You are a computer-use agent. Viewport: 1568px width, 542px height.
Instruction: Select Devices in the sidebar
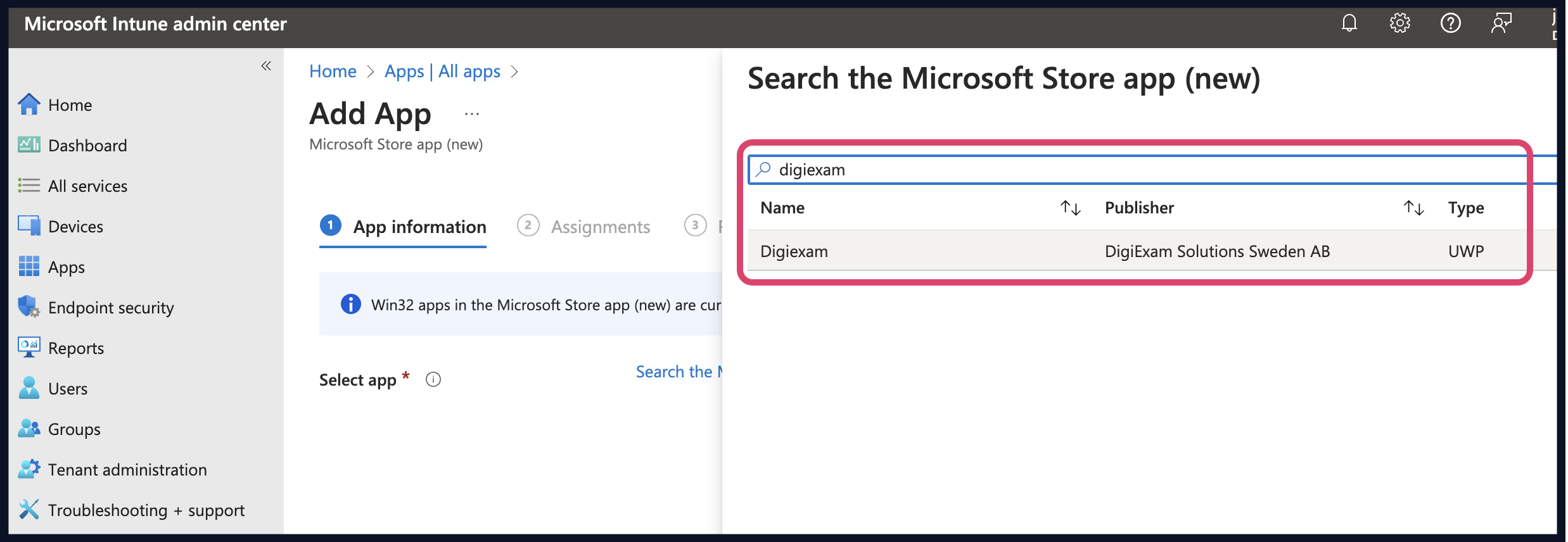click(x=75, y=227)
